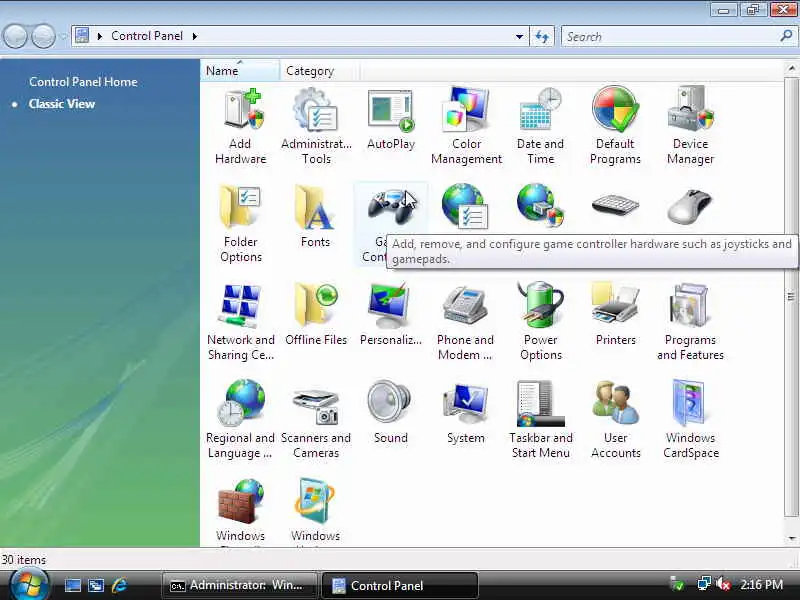This screenshot has height=600, width=800.
Task: Open the recent pages dropdown near Back
Action: point(63,36)
